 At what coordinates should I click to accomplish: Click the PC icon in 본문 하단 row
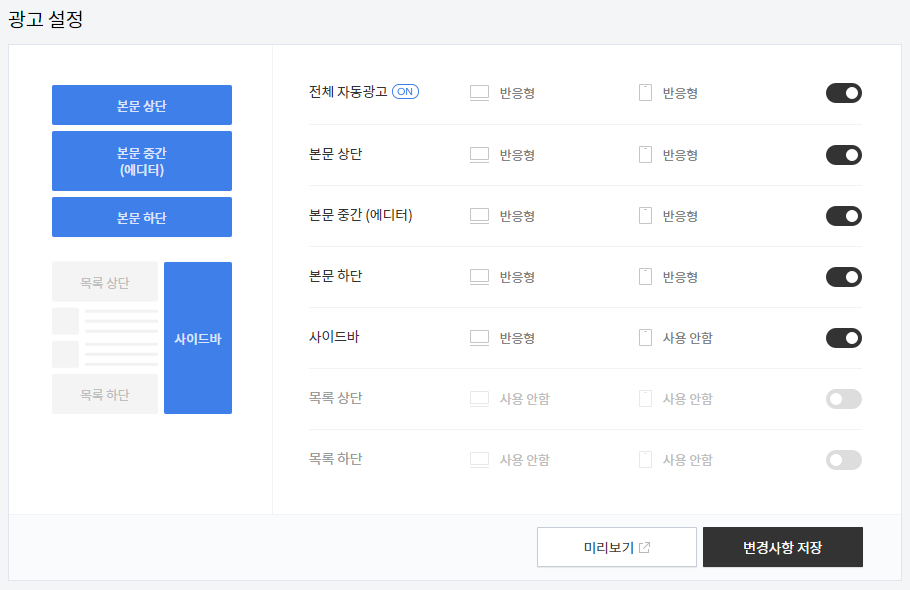pos(479,277)
